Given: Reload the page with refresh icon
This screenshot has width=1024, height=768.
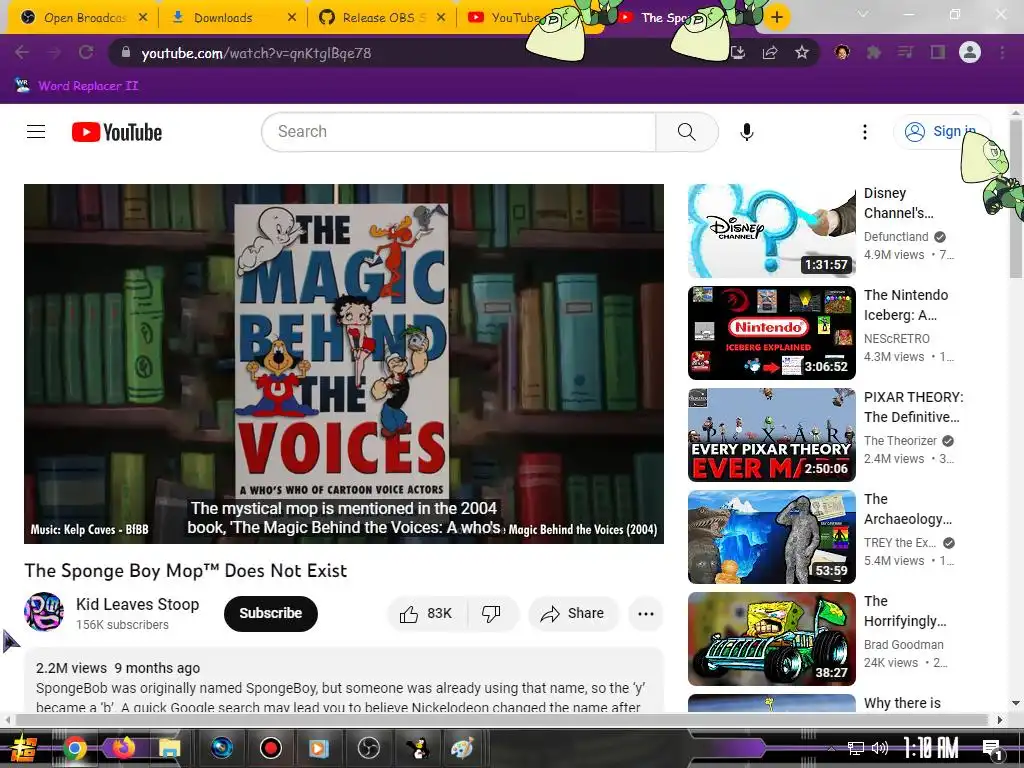Looking at the screenshot, I should click(x=86, y=52).
